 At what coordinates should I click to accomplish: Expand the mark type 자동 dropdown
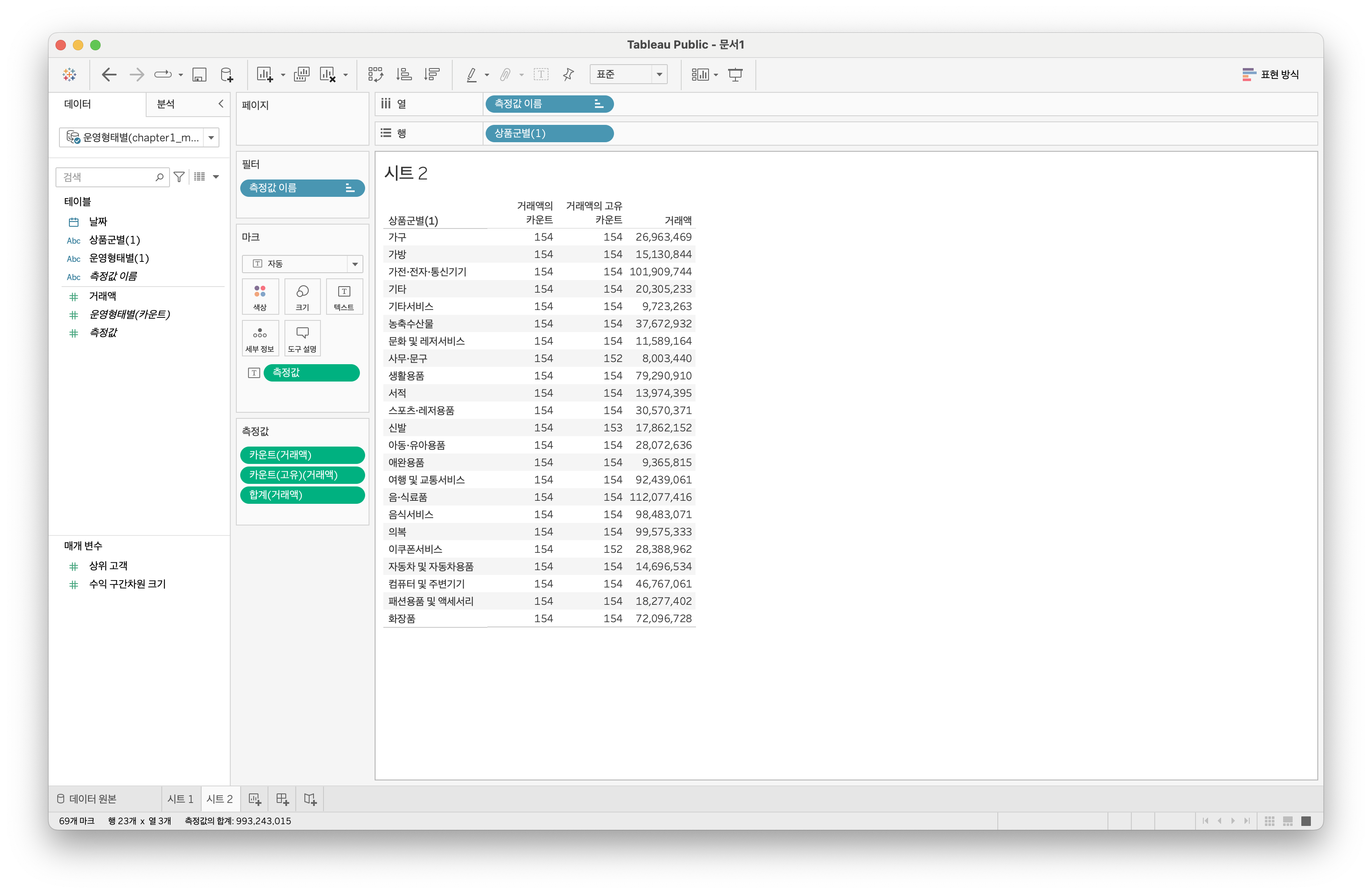click(355, 264)
